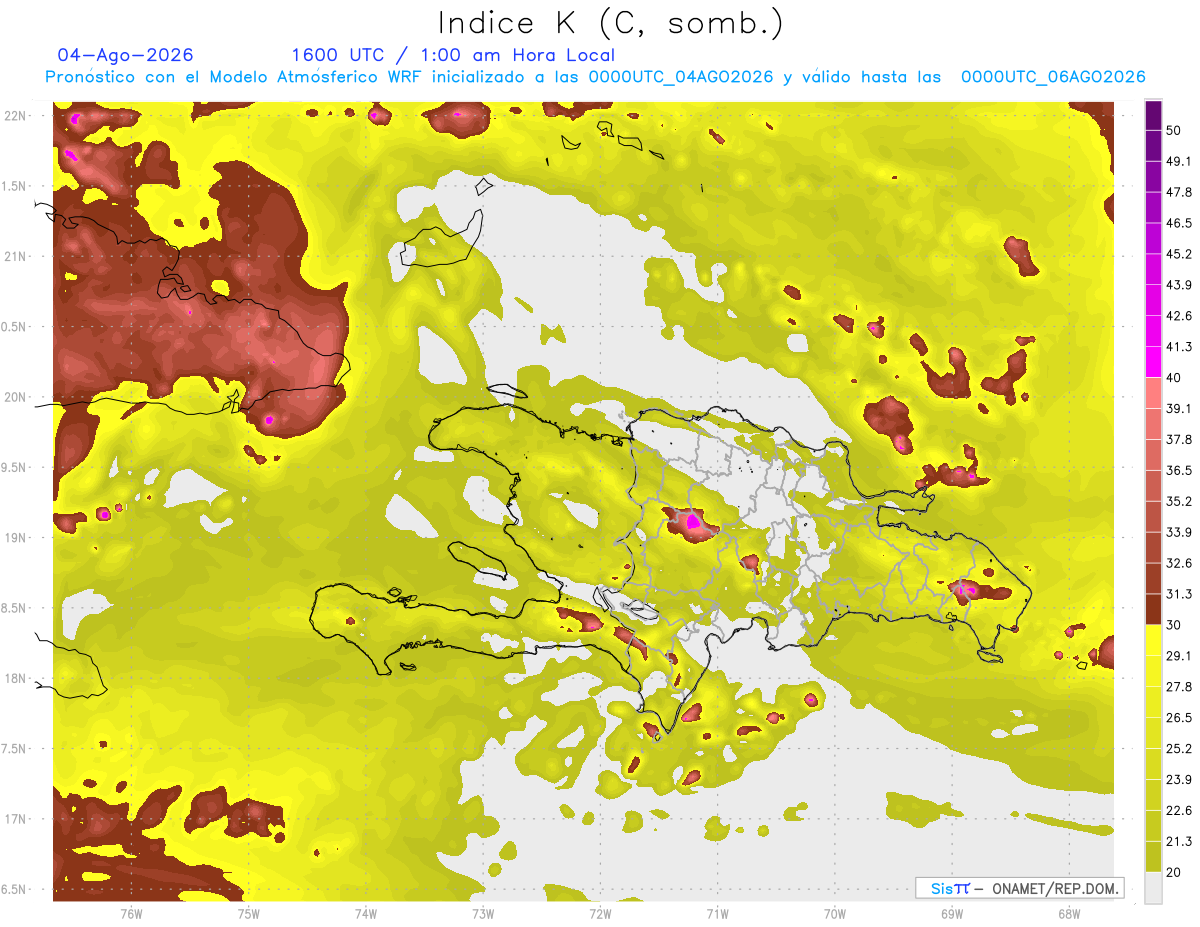
Task: Click the legend value "36.5"
Action: click(1178, 470)
